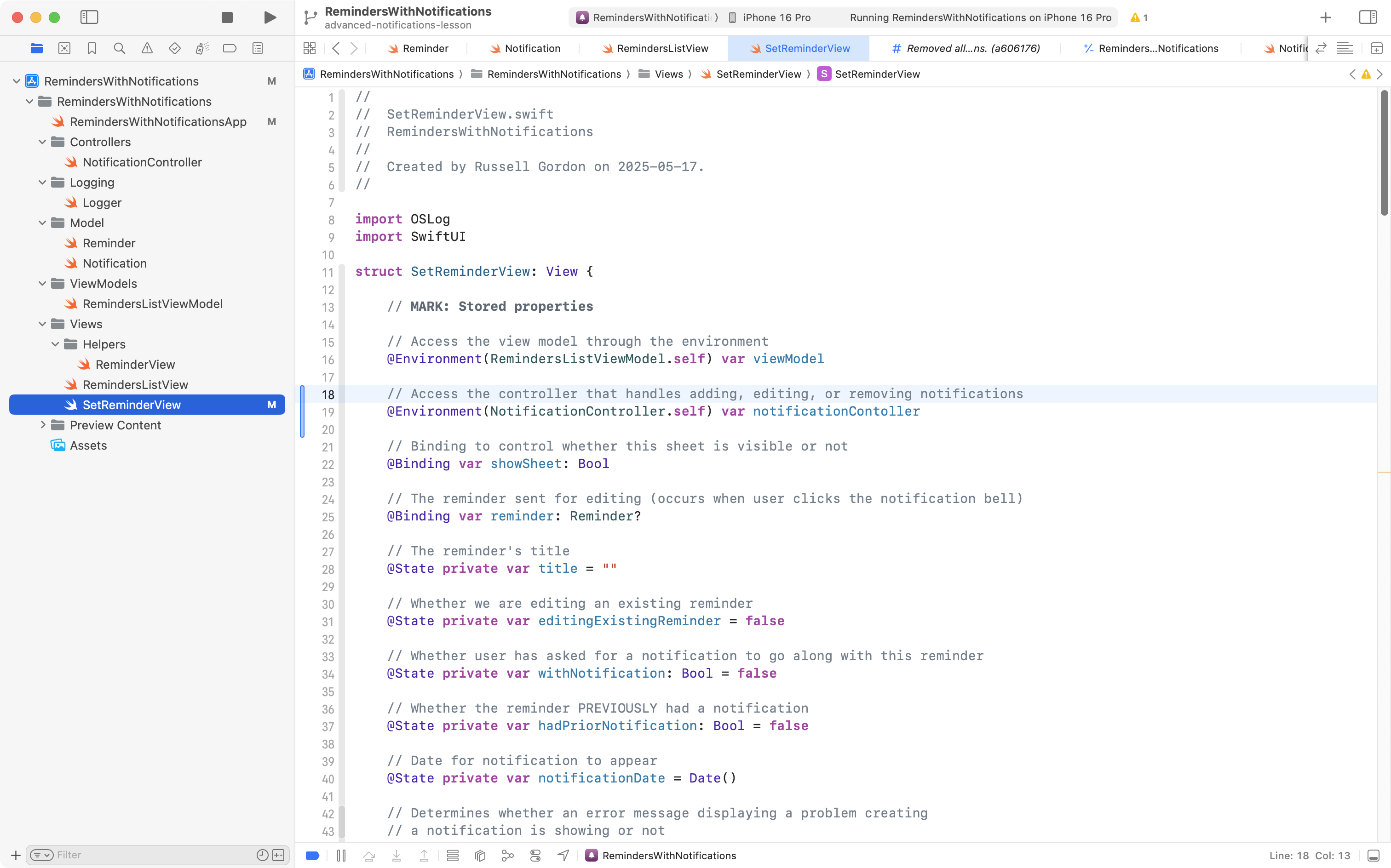Click Simulate Location arrow icon
Viewport: 1391px width, 868px height.
click(x=563, y=856)
